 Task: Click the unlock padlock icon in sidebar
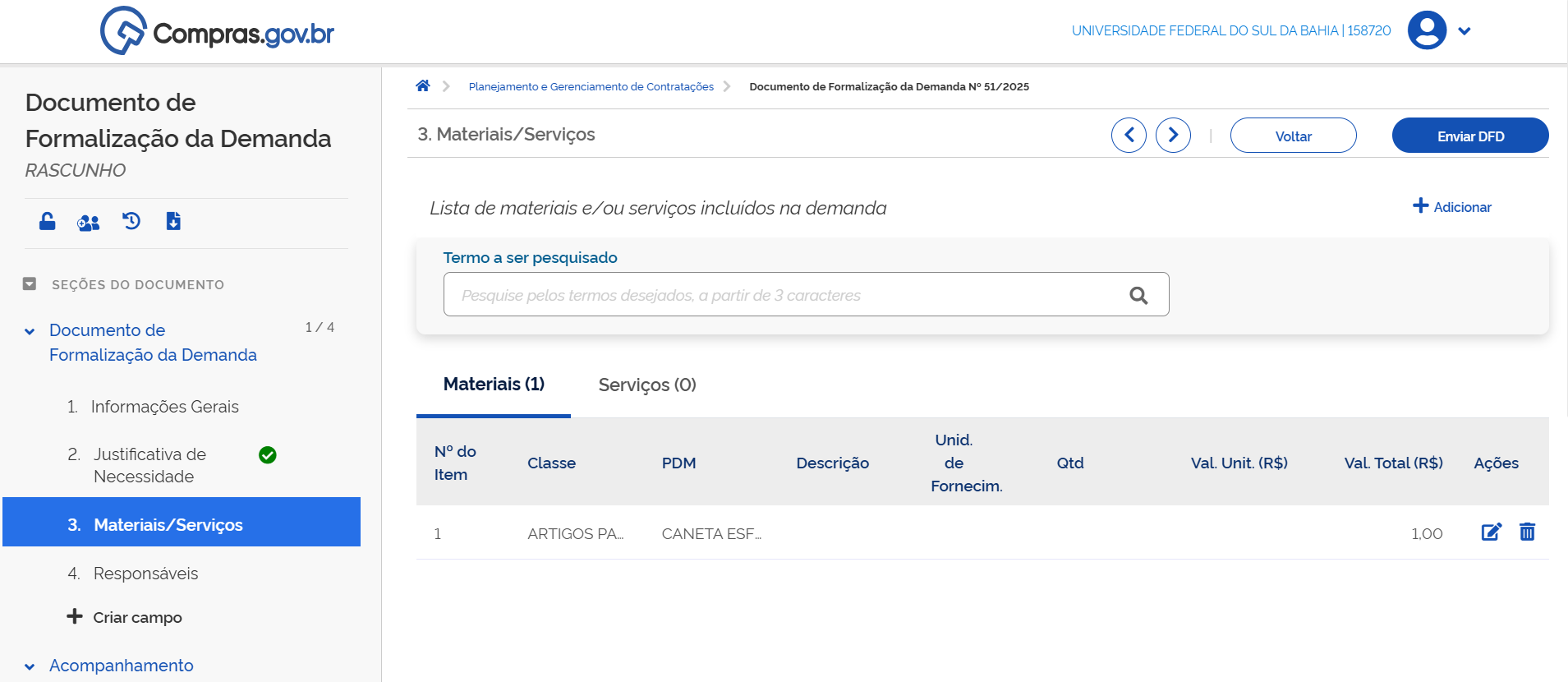(48, 221)
